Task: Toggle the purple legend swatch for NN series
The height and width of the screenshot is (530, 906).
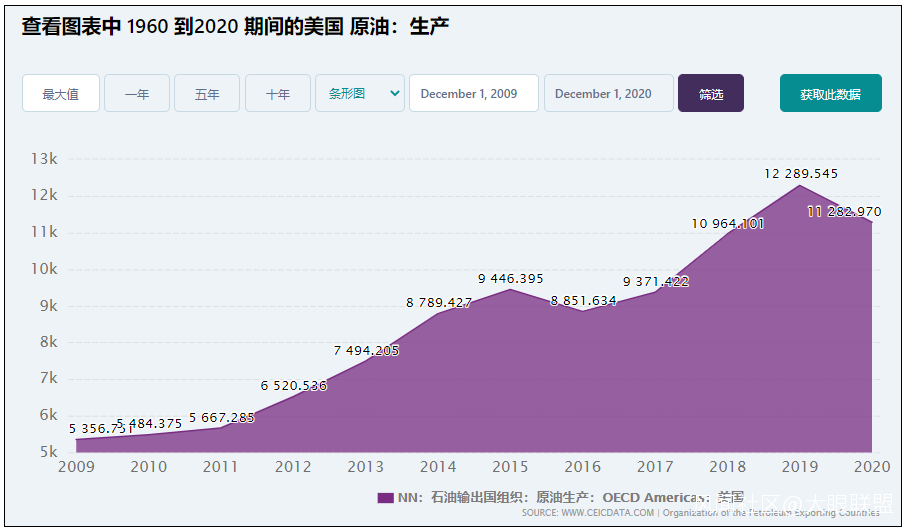Action: pos(385,498)
